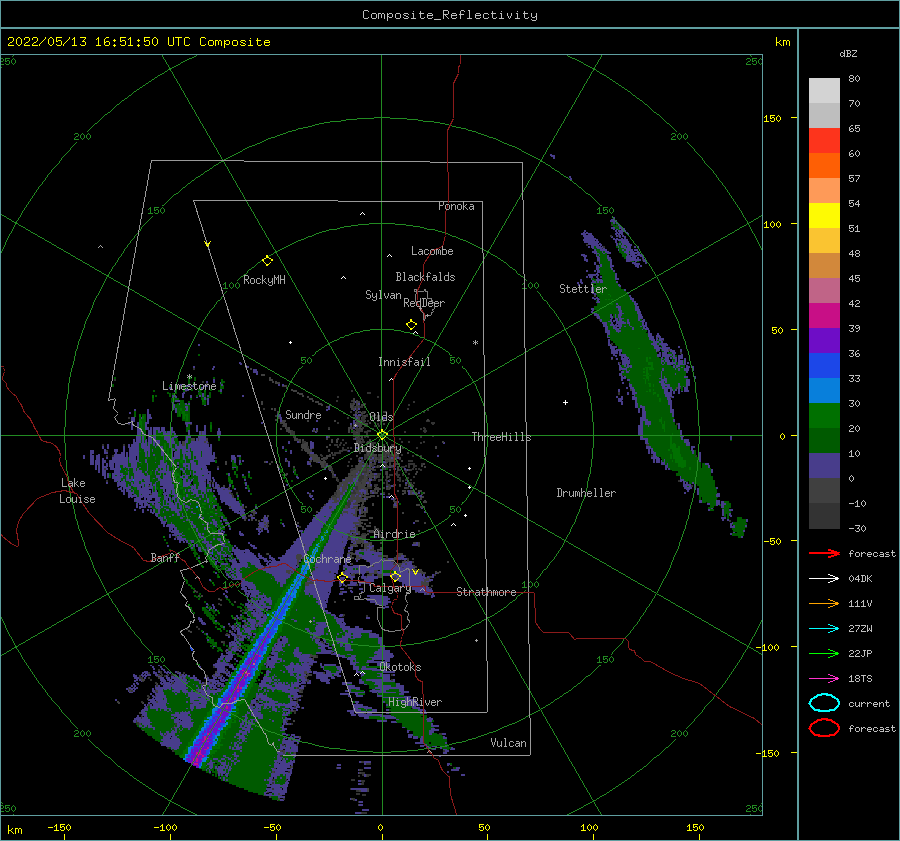Select the cyan 27ZW arrow icon
This screenshot has width=900, height=841.
click(824, 629)
